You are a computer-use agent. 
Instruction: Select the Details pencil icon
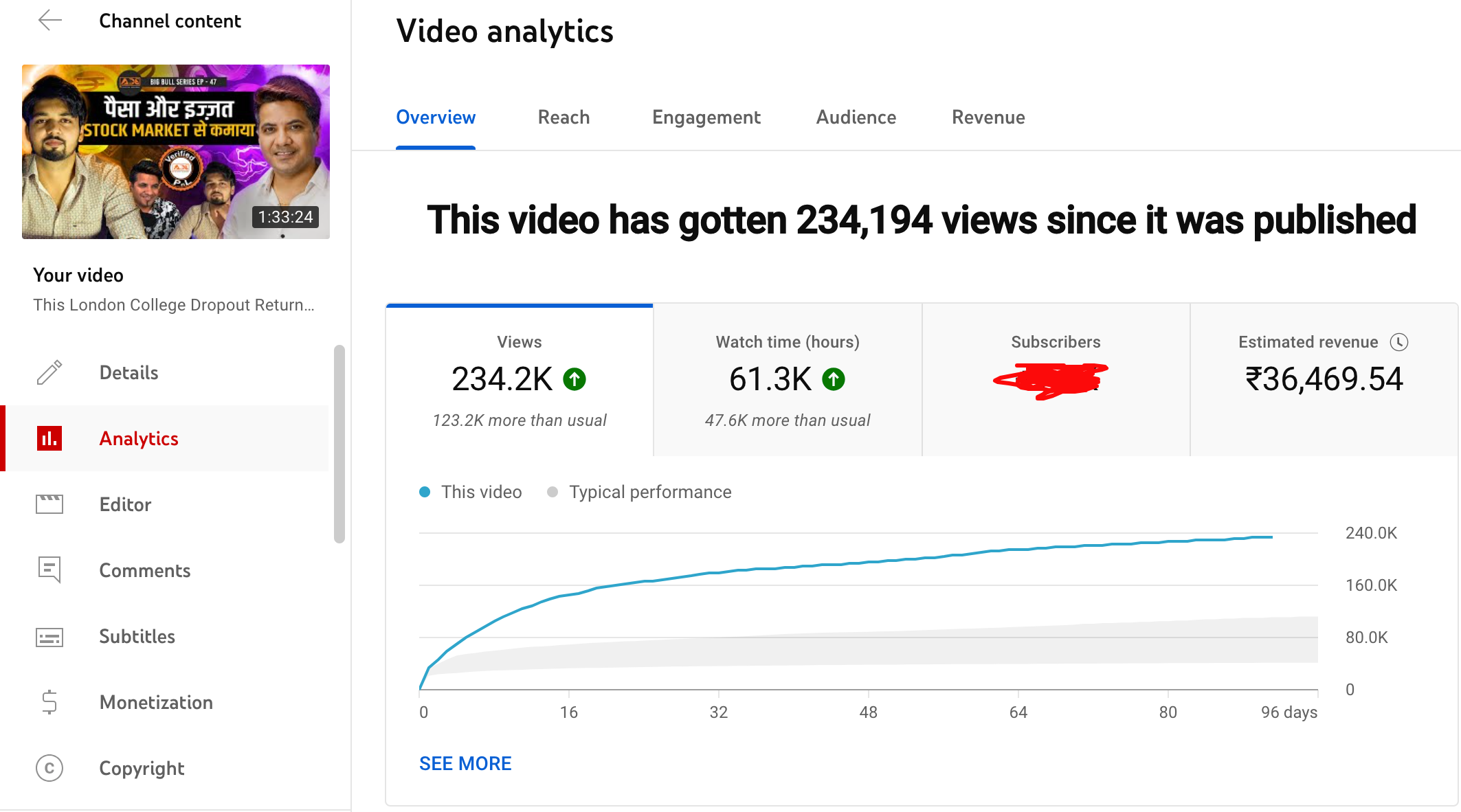tap(48, 372)
